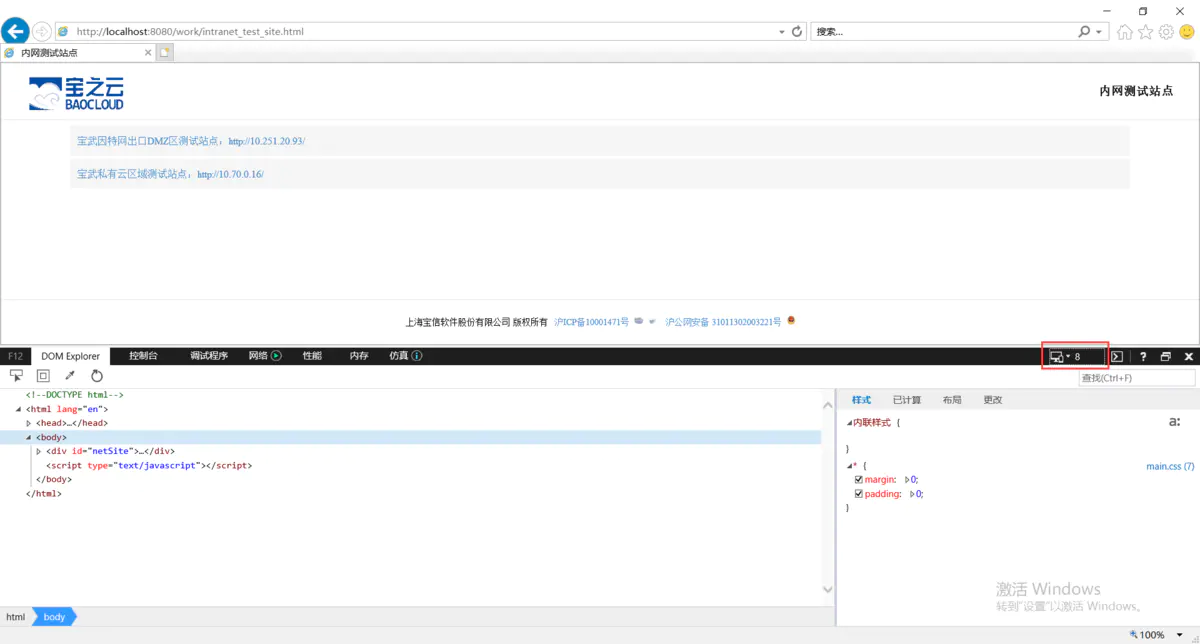The height and width of the screenshot is (644, 1200).
Task: Open the 已计算 styles tab
Action: tap(907, 400)
